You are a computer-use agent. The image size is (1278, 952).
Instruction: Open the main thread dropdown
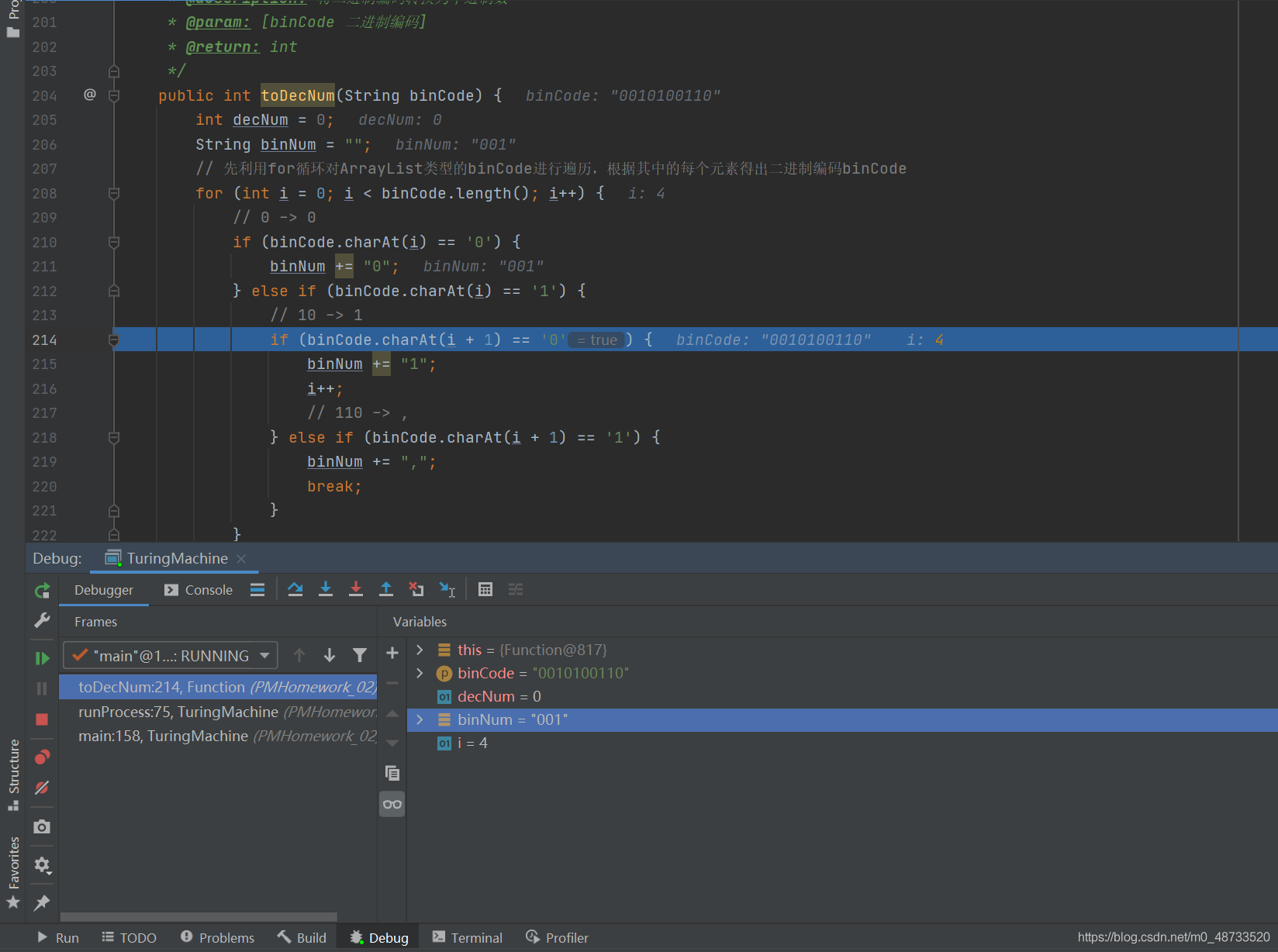point(170,656)
